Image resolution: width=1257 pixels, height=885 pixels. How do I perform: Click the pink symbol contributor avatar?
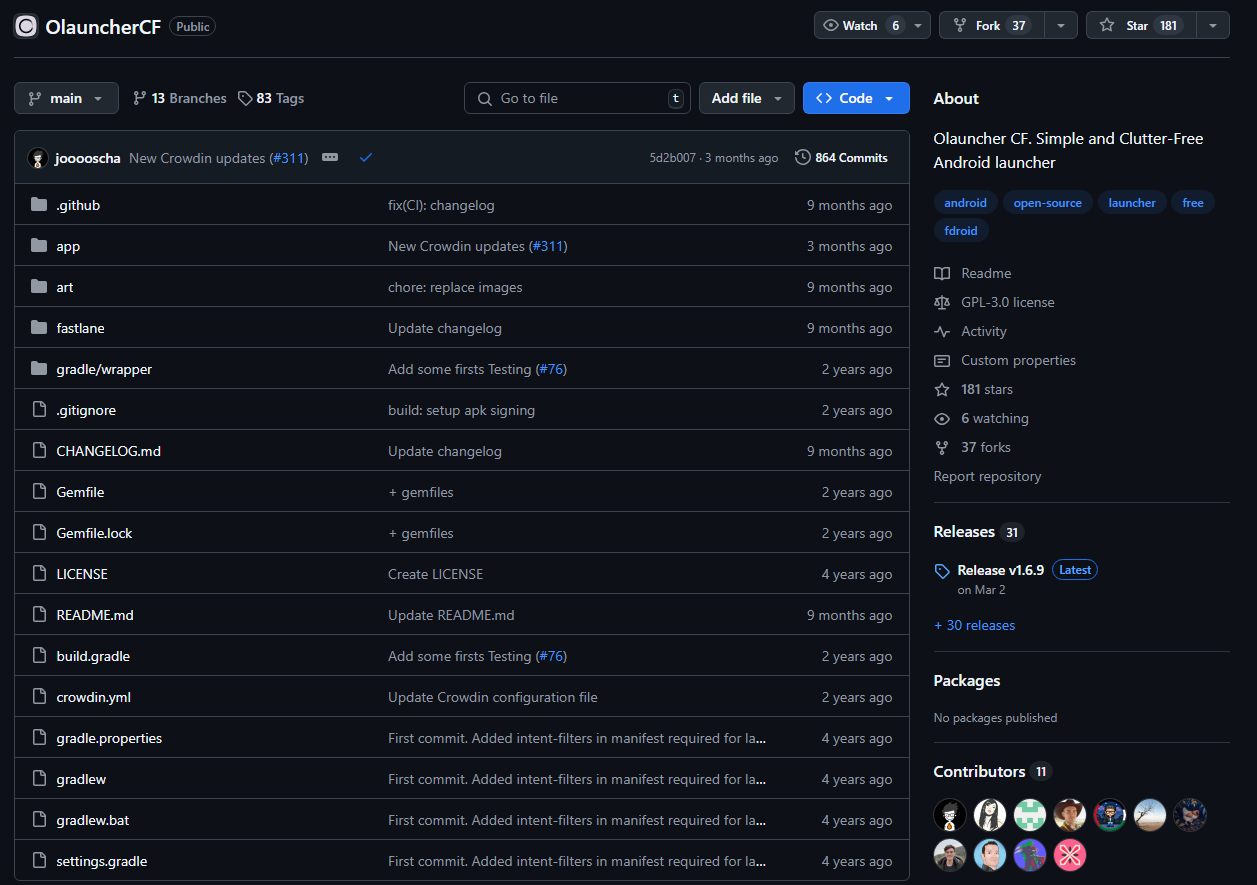[x=1070, y=855]
